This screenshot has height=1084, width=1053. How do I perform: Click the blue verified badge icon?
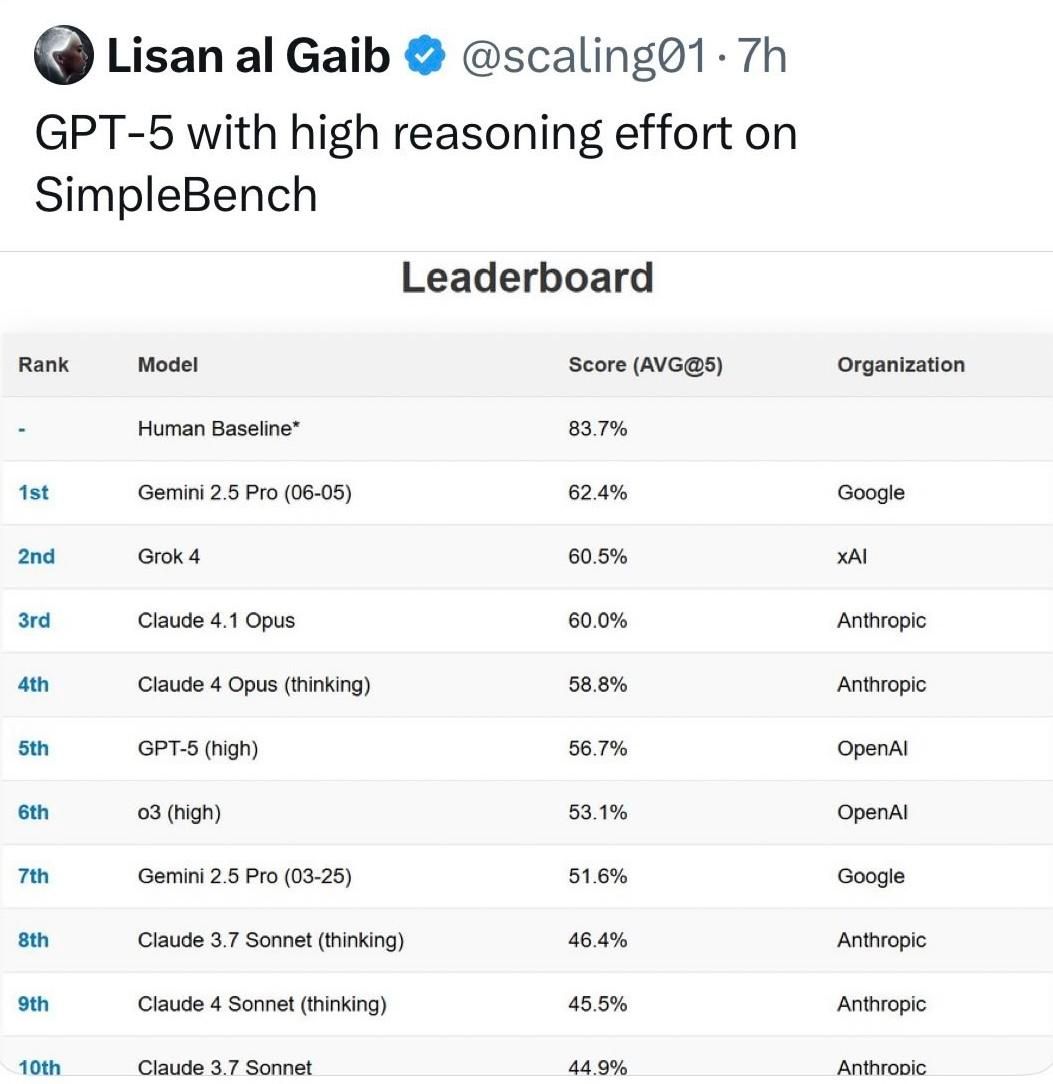point(423,58)
